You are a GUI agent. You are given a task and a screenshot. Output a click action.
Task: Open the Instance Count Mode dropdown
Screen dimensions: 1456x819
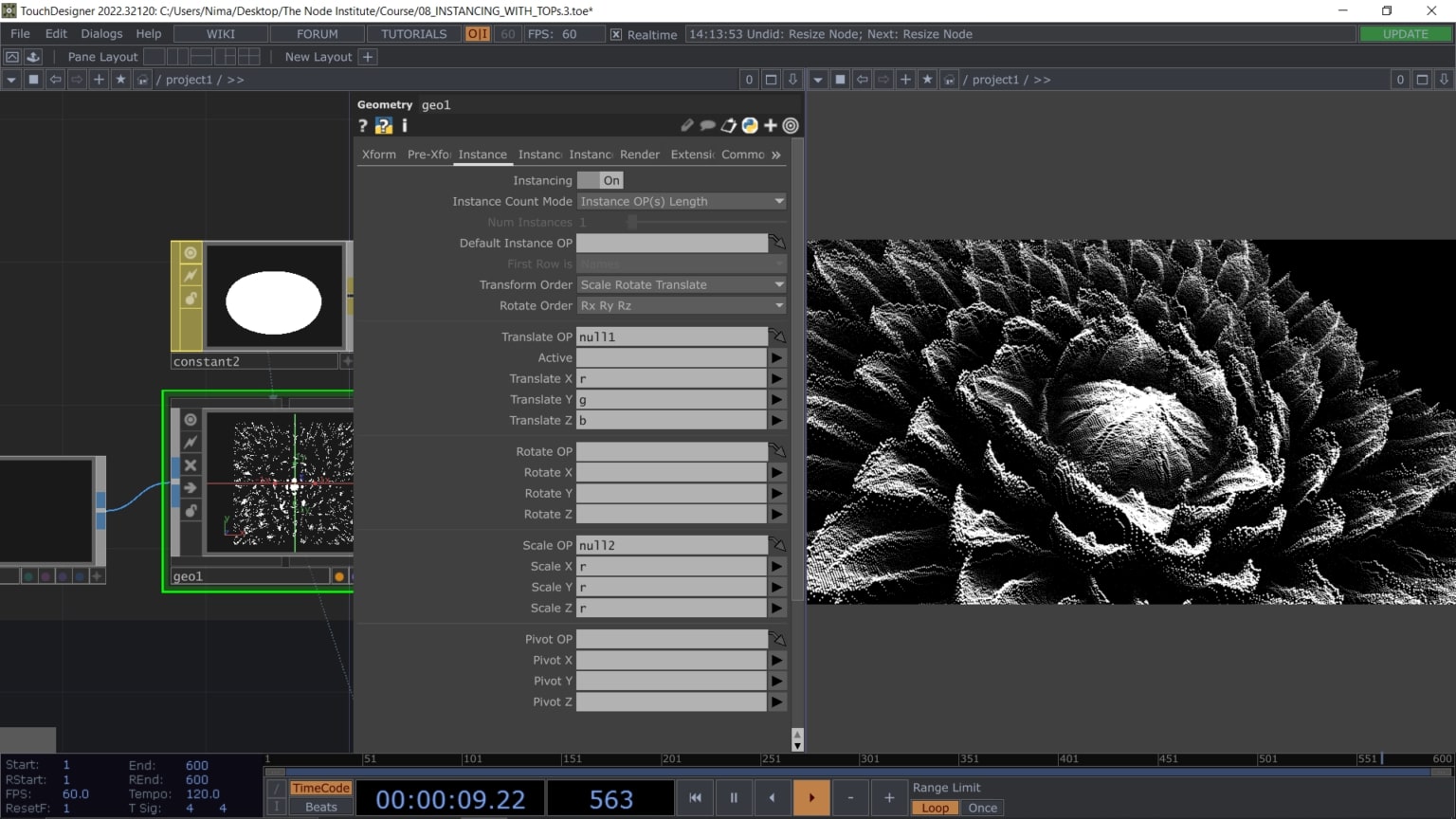point(681,201)
